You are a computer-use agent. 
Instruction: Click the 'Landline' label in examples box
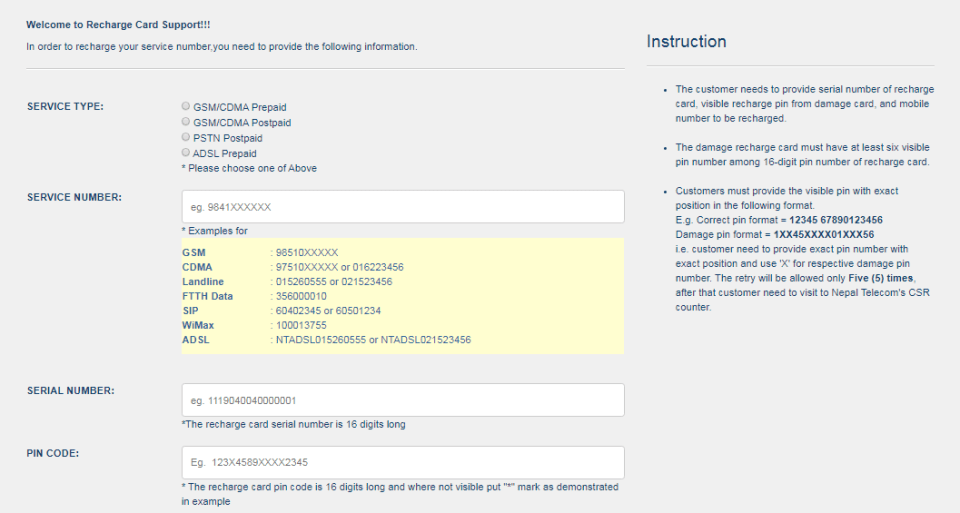click(x=203, y=282)
